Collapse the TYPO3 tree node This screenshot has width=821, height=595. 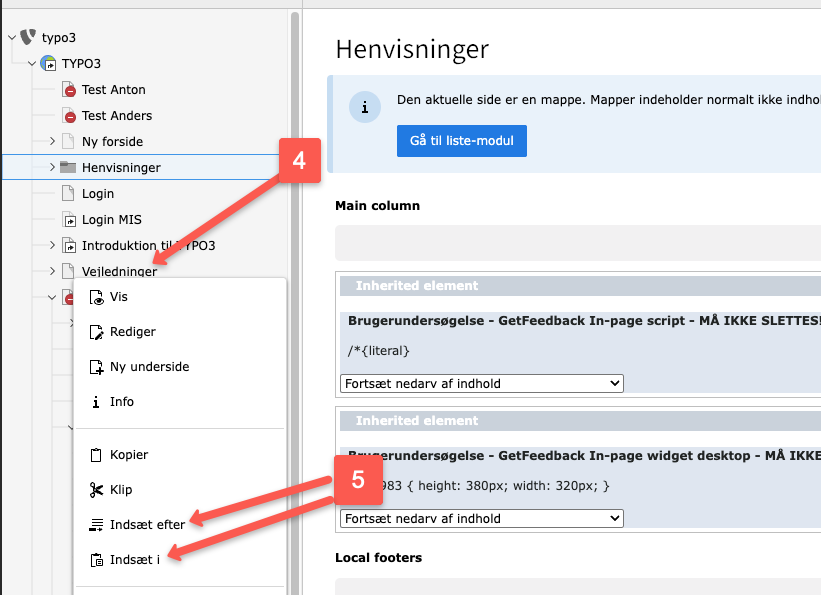click(32, 64)
